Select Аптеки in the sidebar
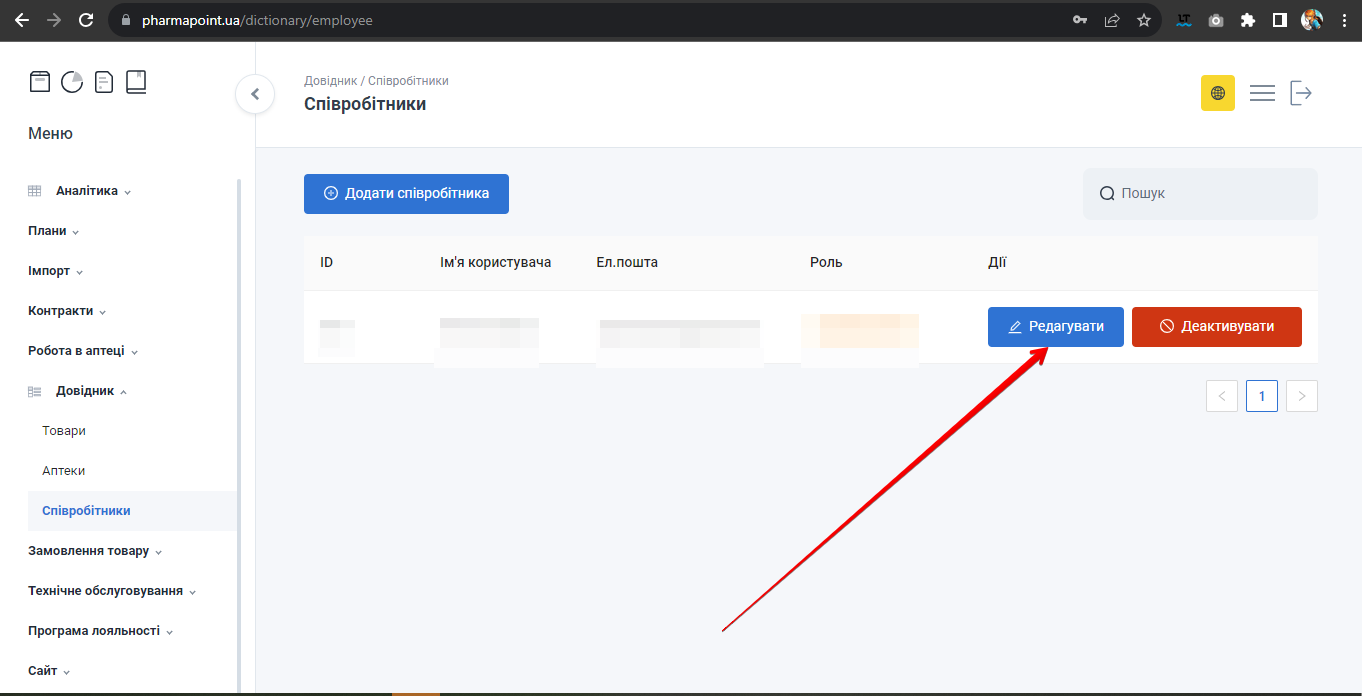Viewport: 1362px width, 696px height. point(64,471)
